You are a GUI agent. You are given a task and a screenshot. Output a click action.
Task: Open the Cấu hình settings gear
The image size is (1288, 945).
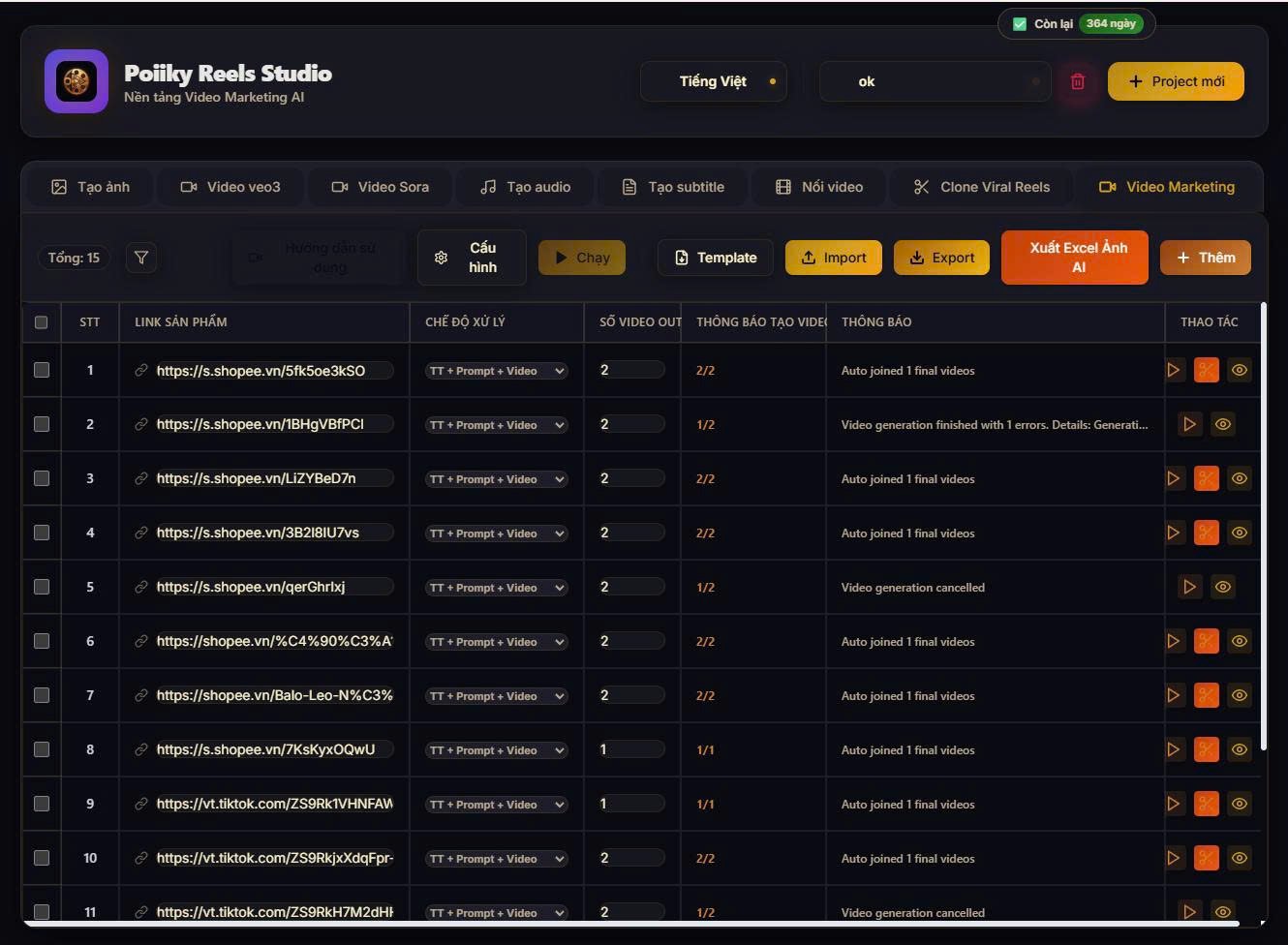(x=471, y=258)
